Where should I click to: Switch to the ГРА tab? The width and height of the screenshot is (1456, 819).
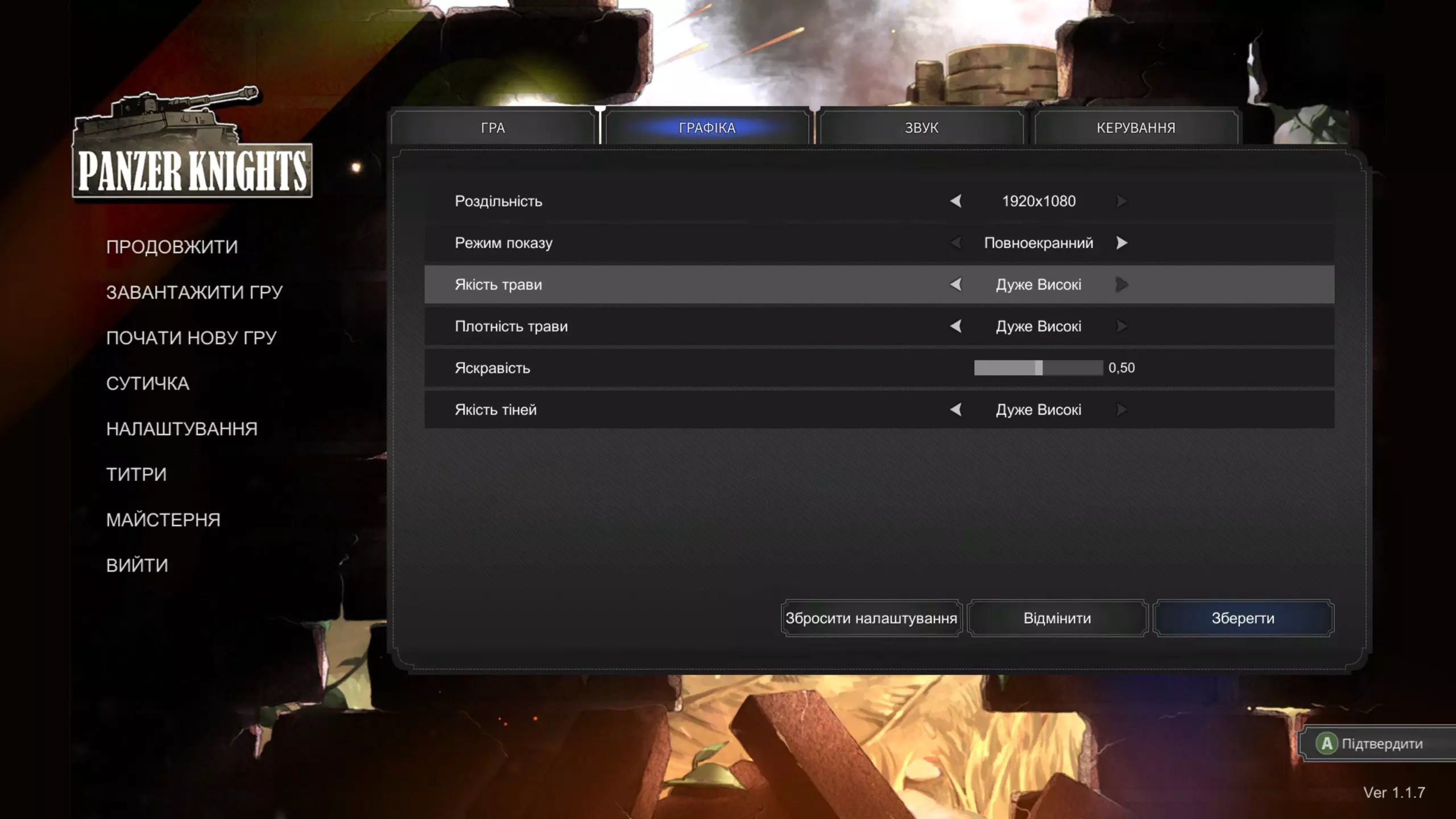[x=493, y=128]
